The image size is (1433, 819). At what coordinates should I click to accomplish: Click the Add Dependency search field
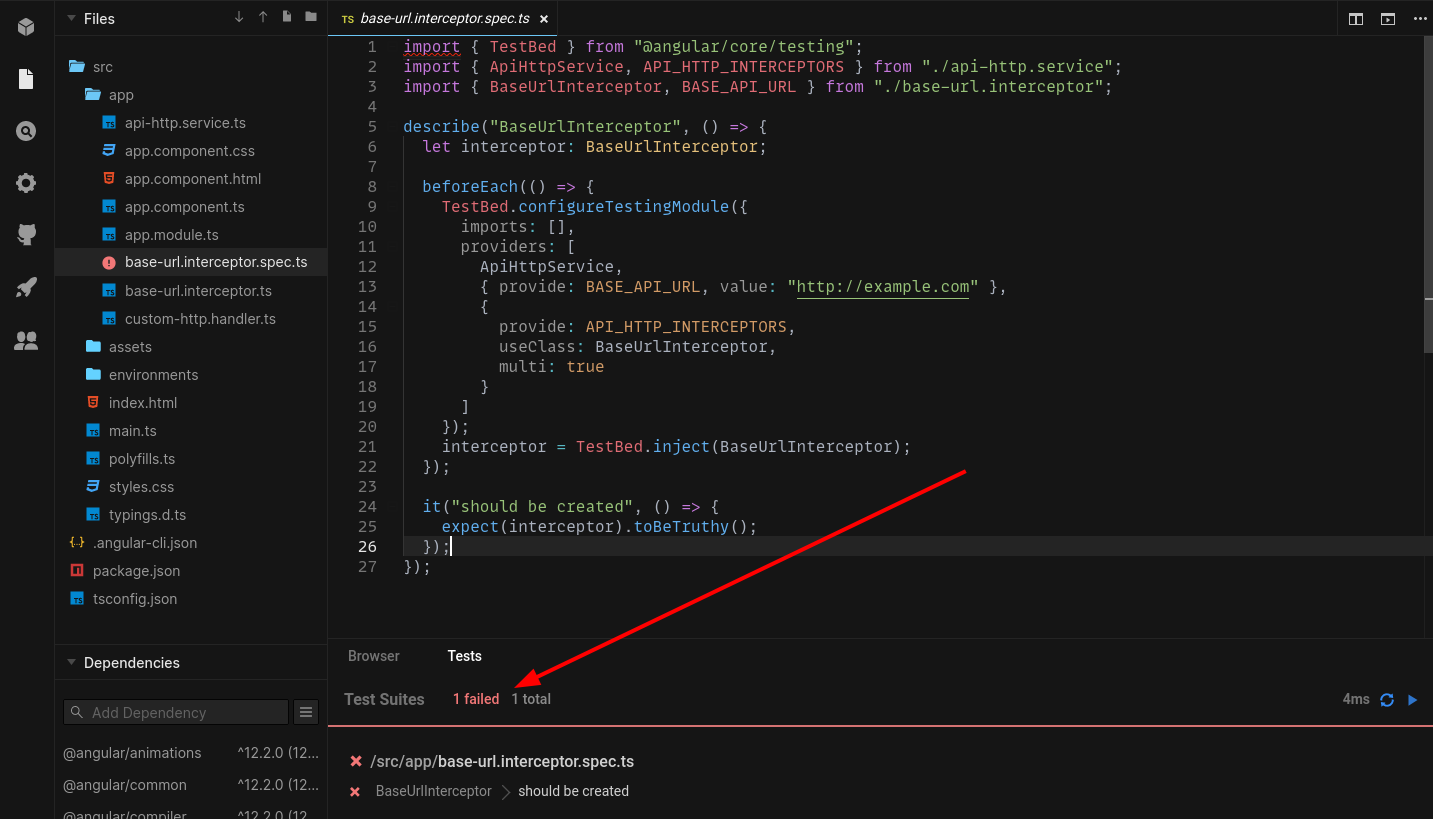(176, 712)
